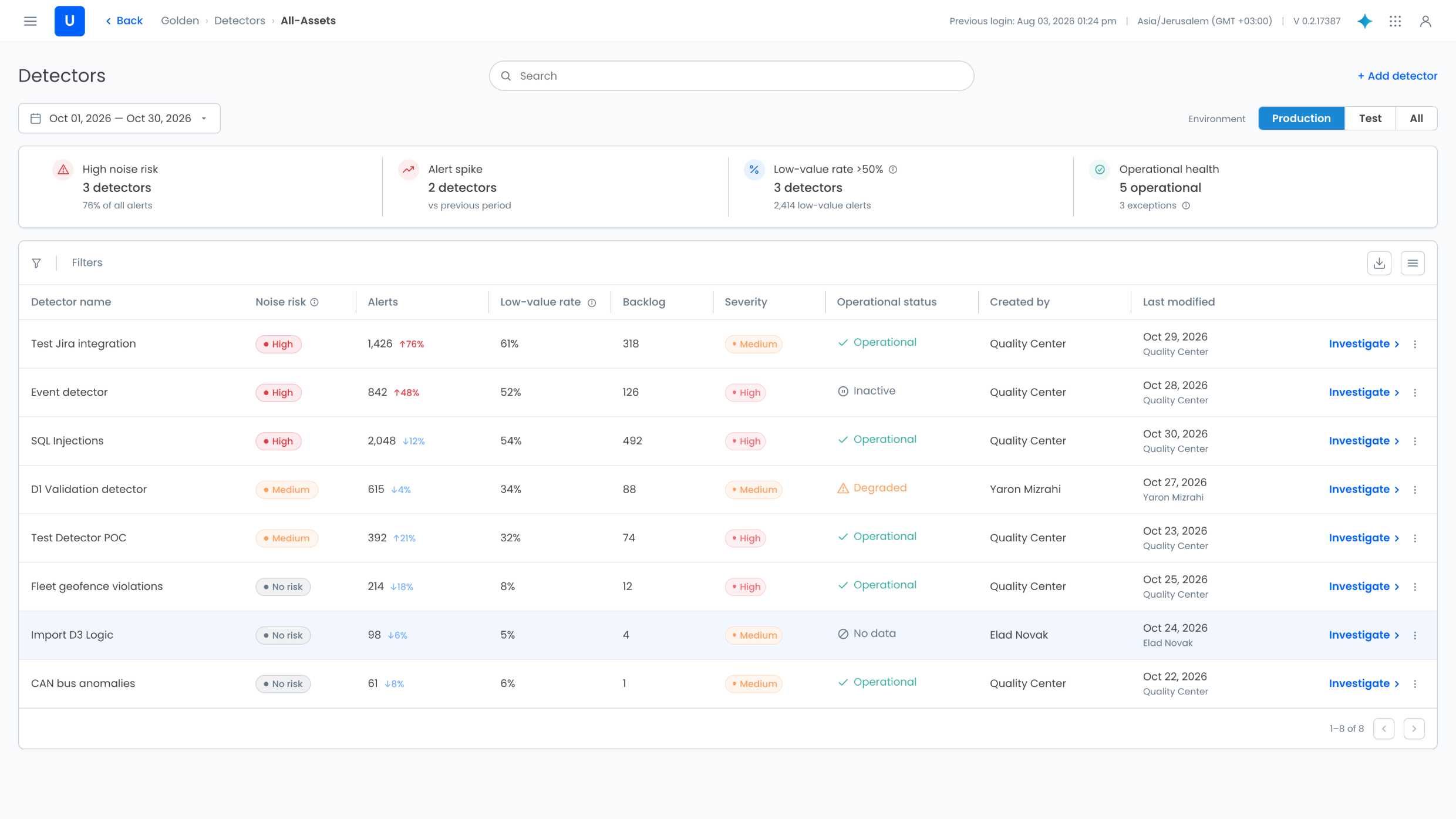Click the Low-value rate >50% summary card title
This screenshot has width=1456, height=819.
[828, 169]
